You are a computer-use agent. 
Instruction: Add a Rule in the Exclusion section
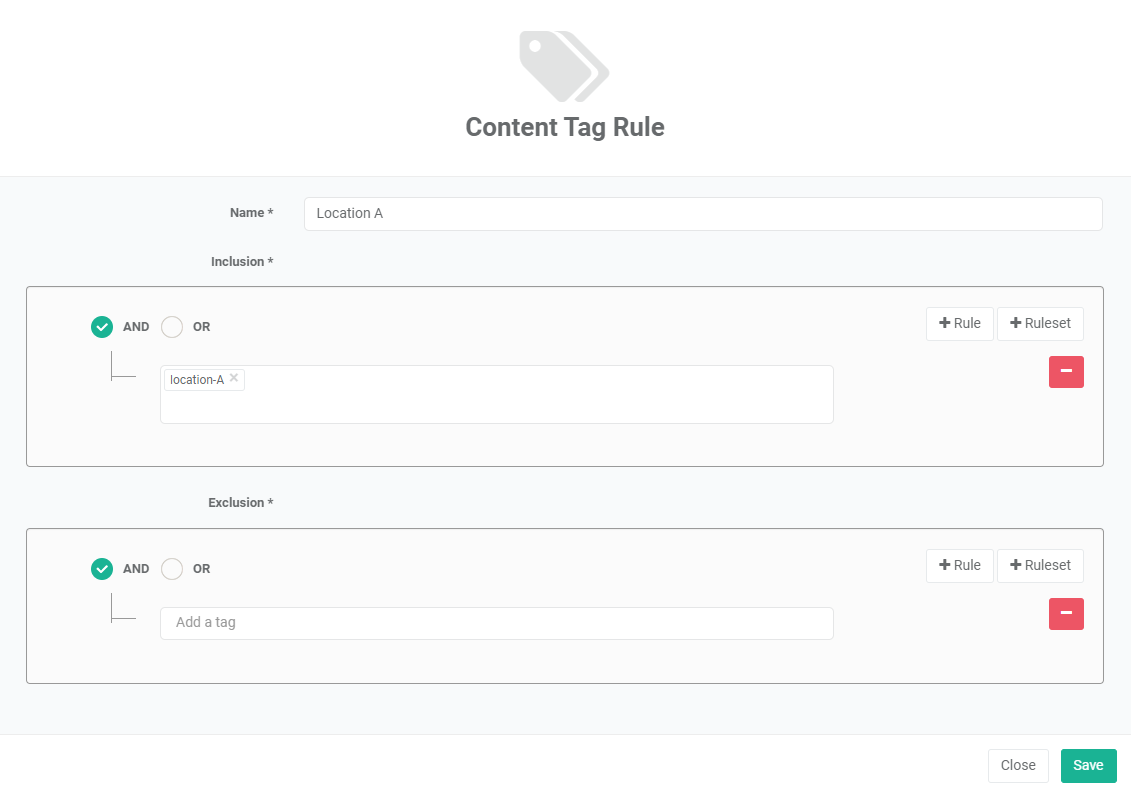pos(960,566)
